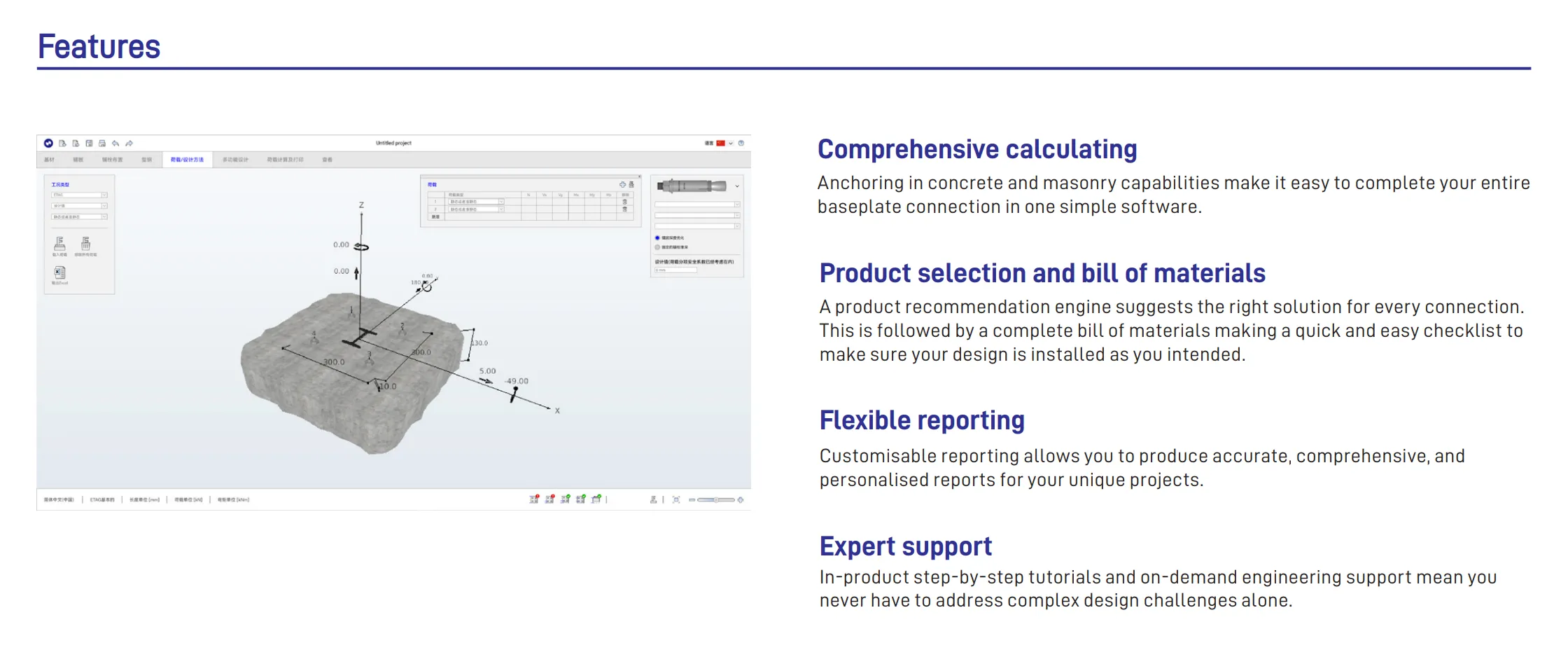This screenshot has width=1568, height=664.
Task: Switch to the 荷载/设计方法 tab
Action: coord(187,160)
